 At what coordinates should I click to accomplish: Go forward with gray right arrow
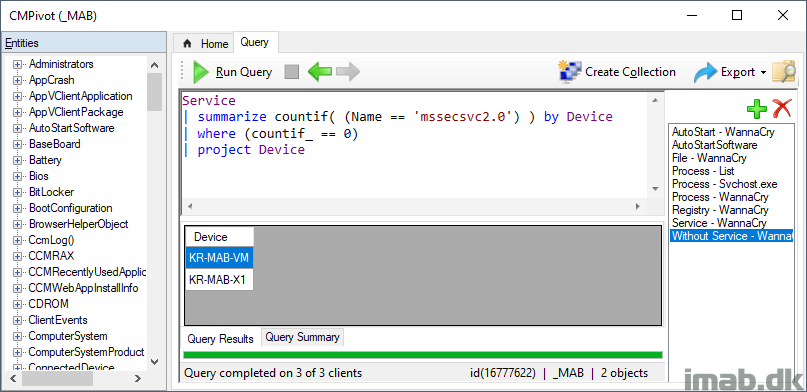(x=347, y=72)
